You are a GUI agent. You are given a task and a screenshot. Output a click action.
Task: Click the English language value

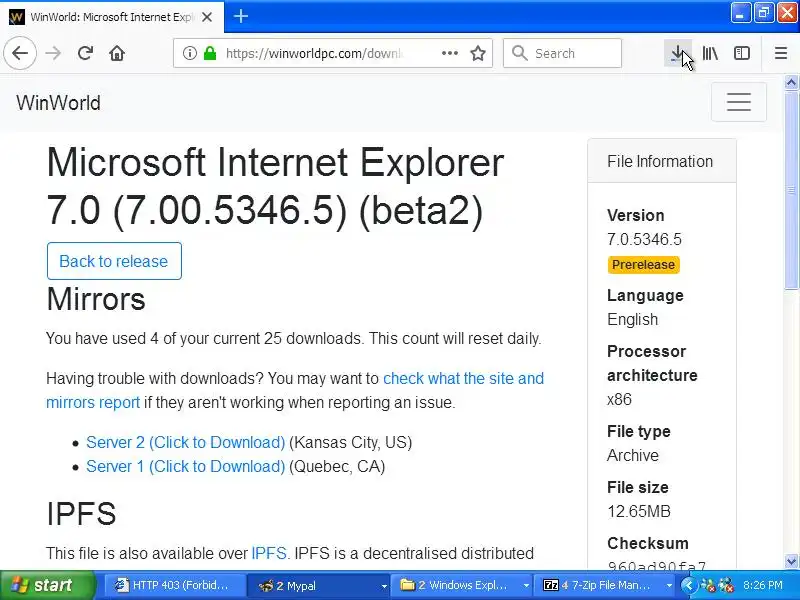(632, 319)
